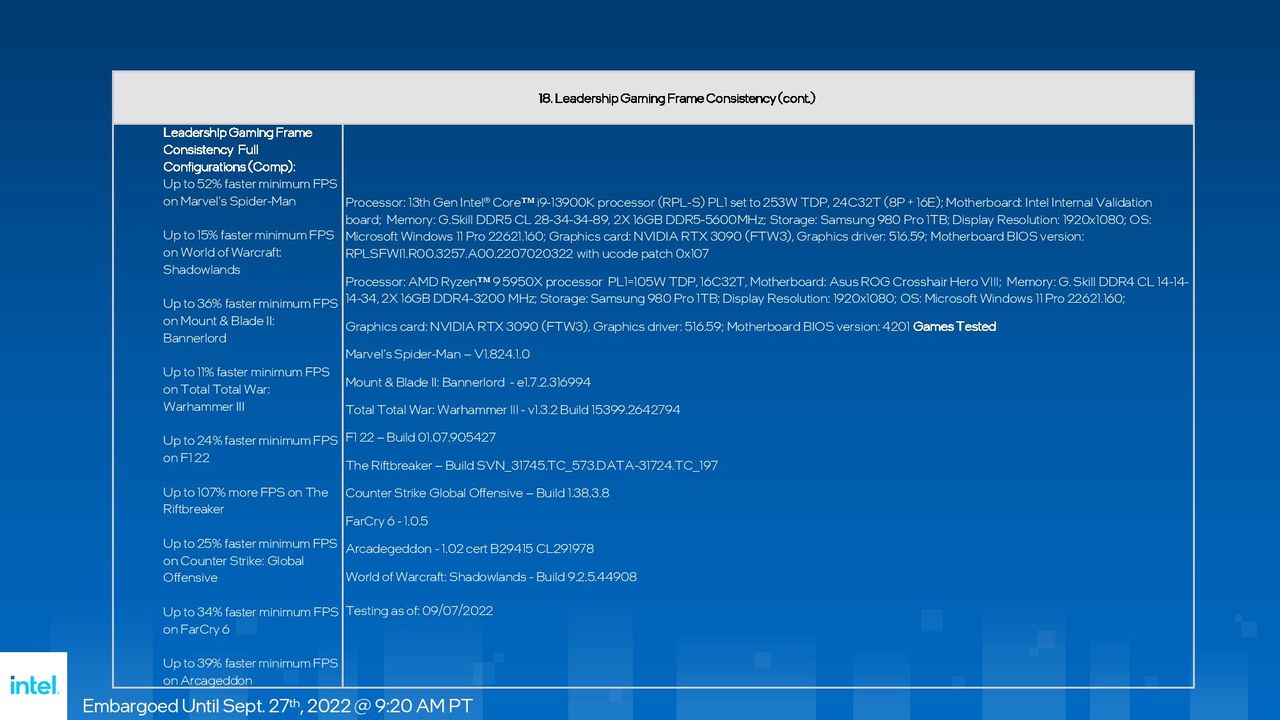1280x720 pixels.
Task: Click 'Up to 107% more FPS on The Riftbreaker'
Action: [246, 500]
